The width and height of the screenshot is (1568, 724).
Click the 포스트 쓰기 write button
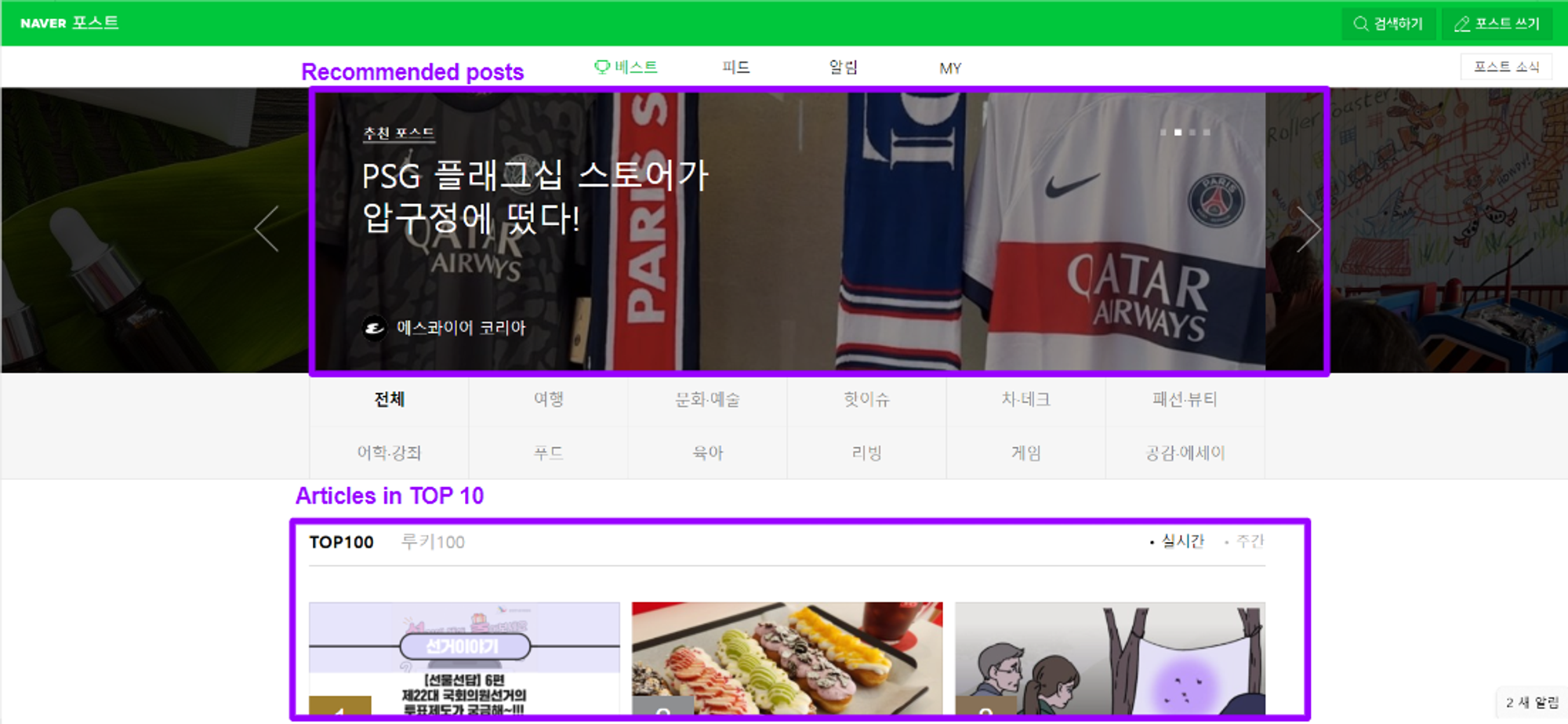coord(1497,24)
